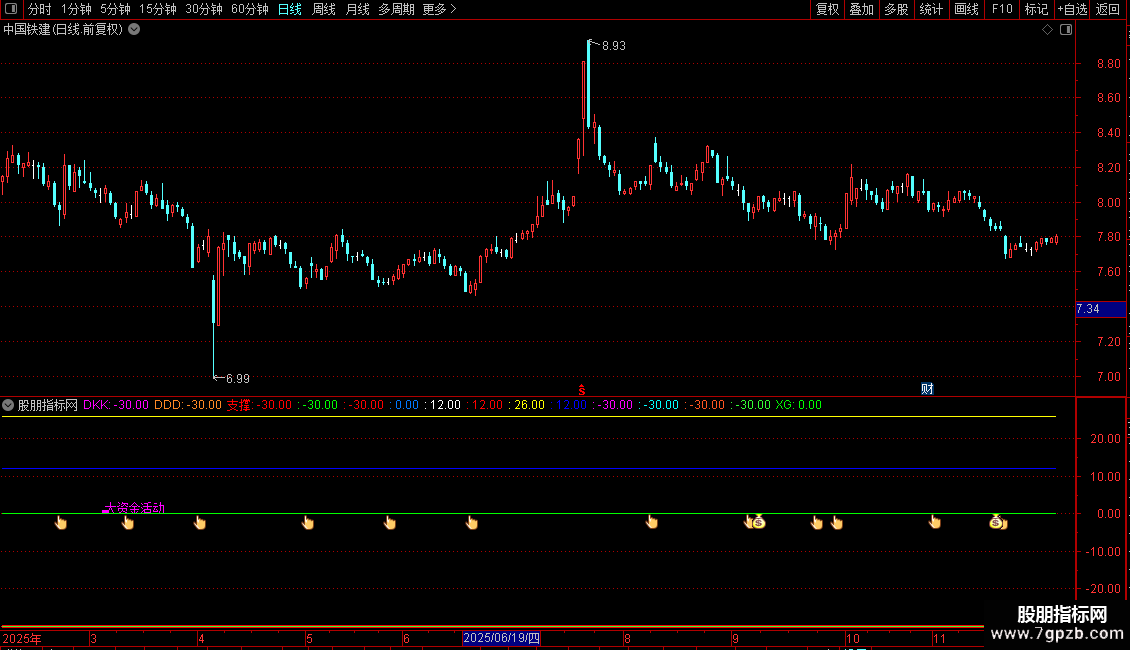The image size is (1130, 650).
Task: Click the 7.34 highlighted price tag
Action: tap(1100, 309)
